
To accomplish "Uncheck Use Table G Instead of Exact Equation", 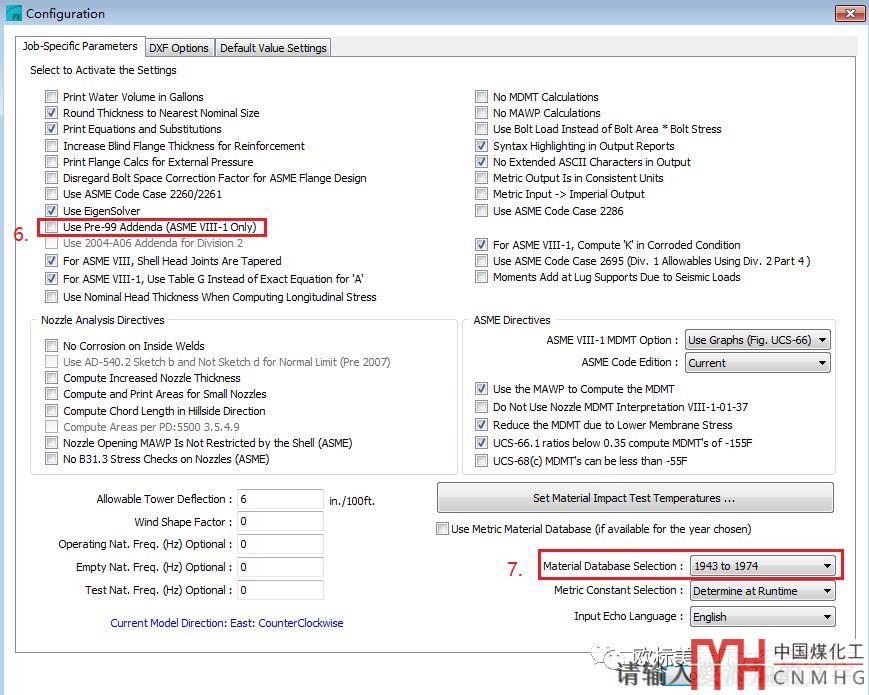I will click(x=52, y=279).
